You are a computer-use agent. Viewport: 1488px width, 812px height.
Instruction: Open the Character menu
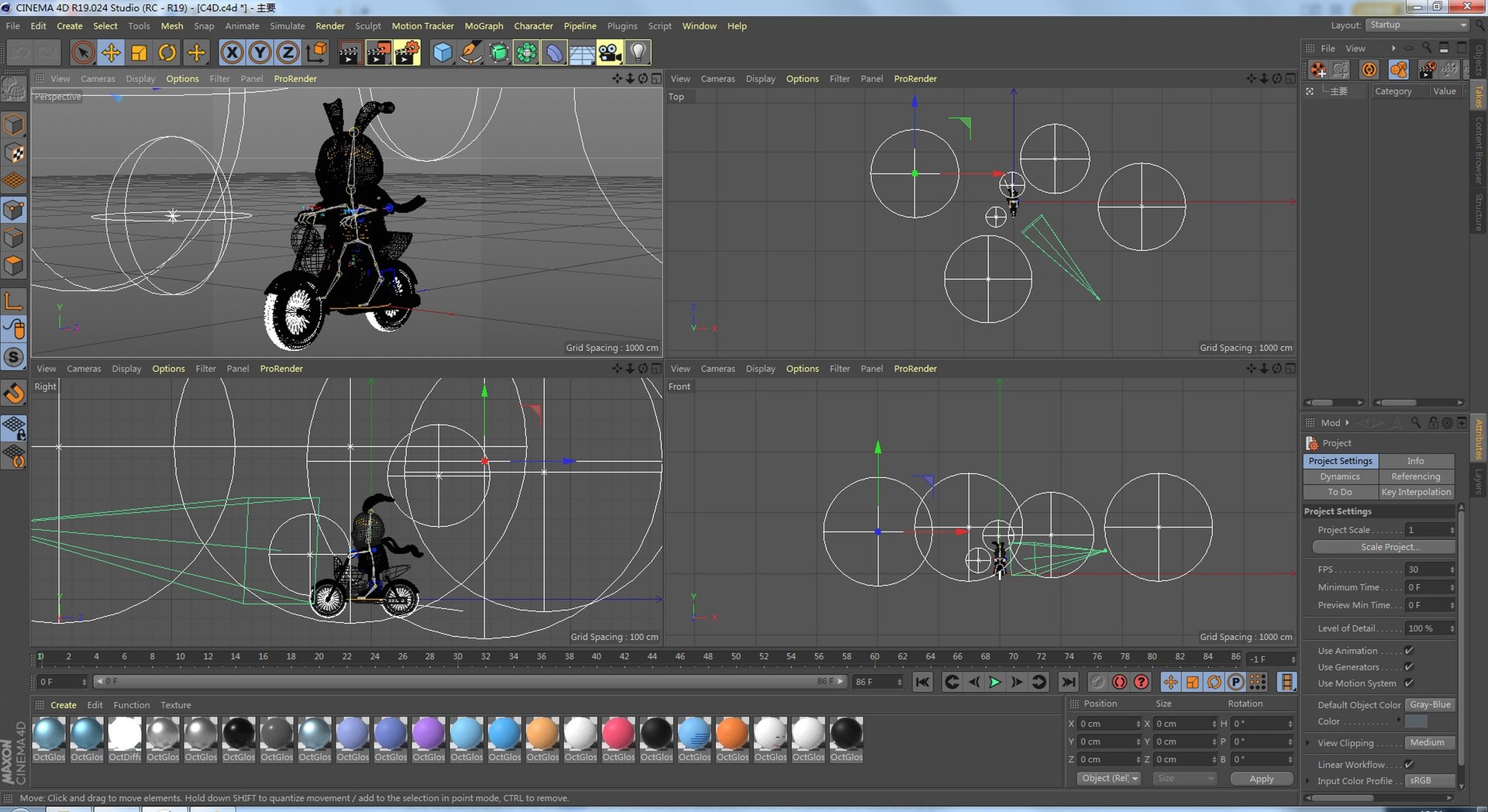pos(533,26)
